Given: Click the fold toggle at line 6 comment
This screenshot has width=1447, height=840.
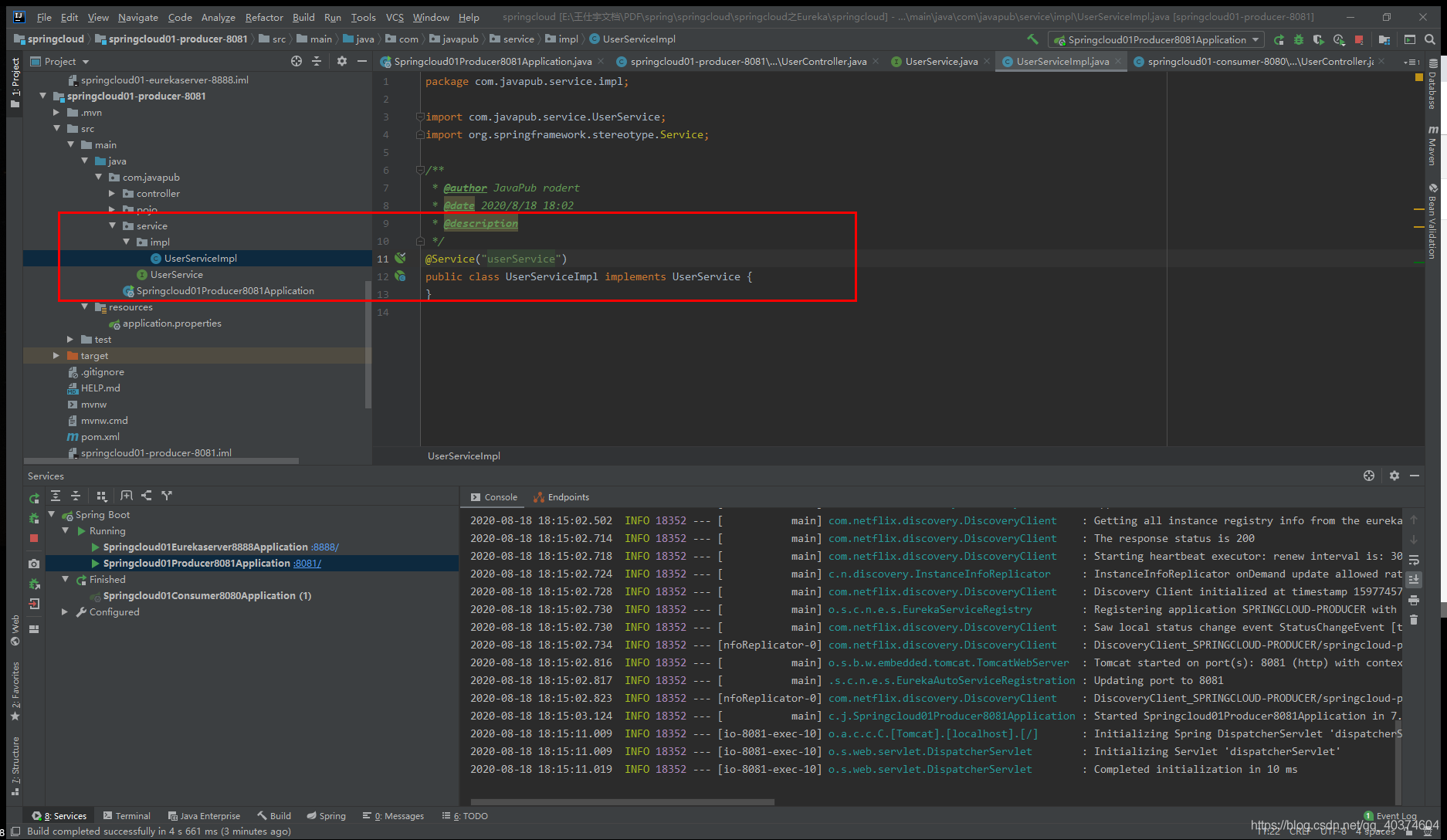Looking at the screenshot, I should (x=420, y=170).
